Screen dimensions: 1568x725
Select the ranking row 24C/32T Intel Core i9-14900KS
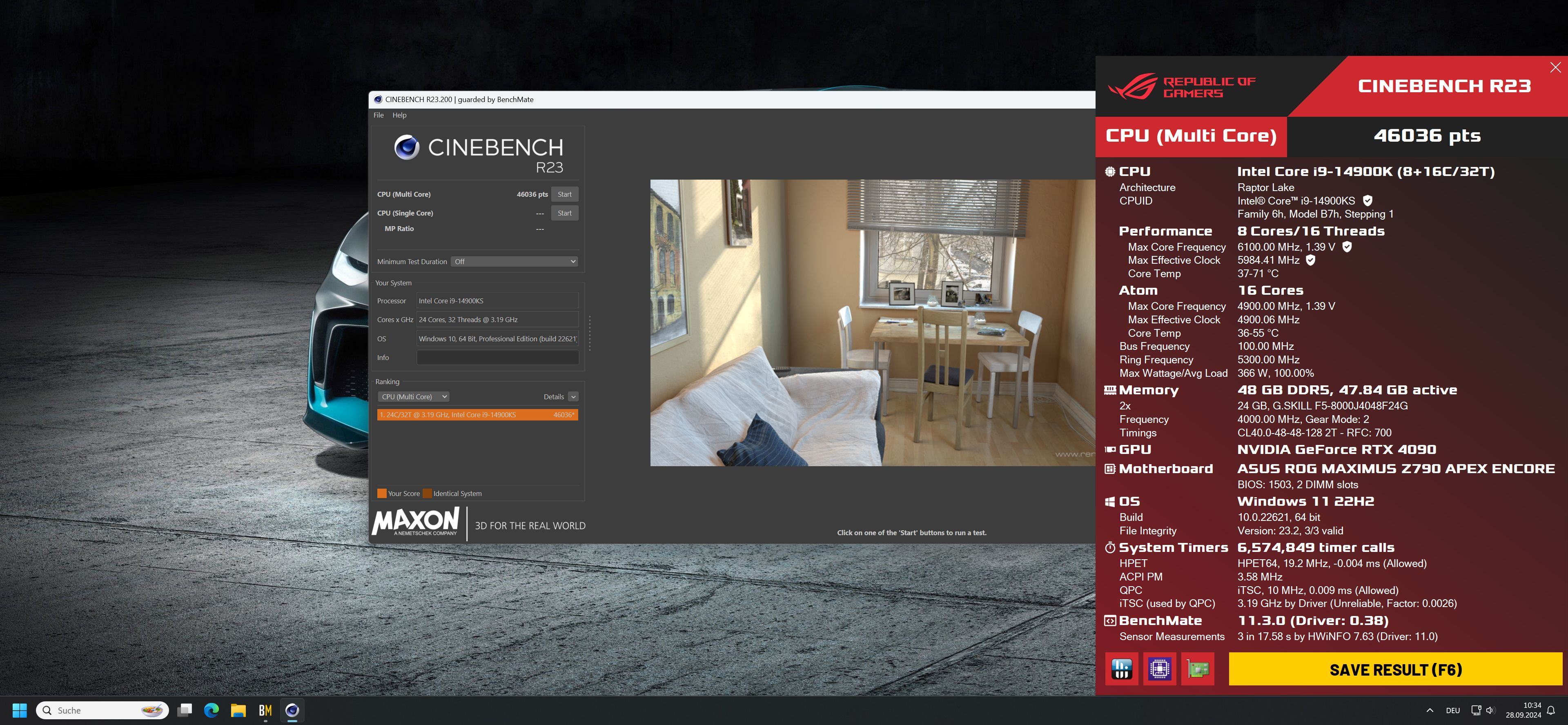(x=477, y=414)
